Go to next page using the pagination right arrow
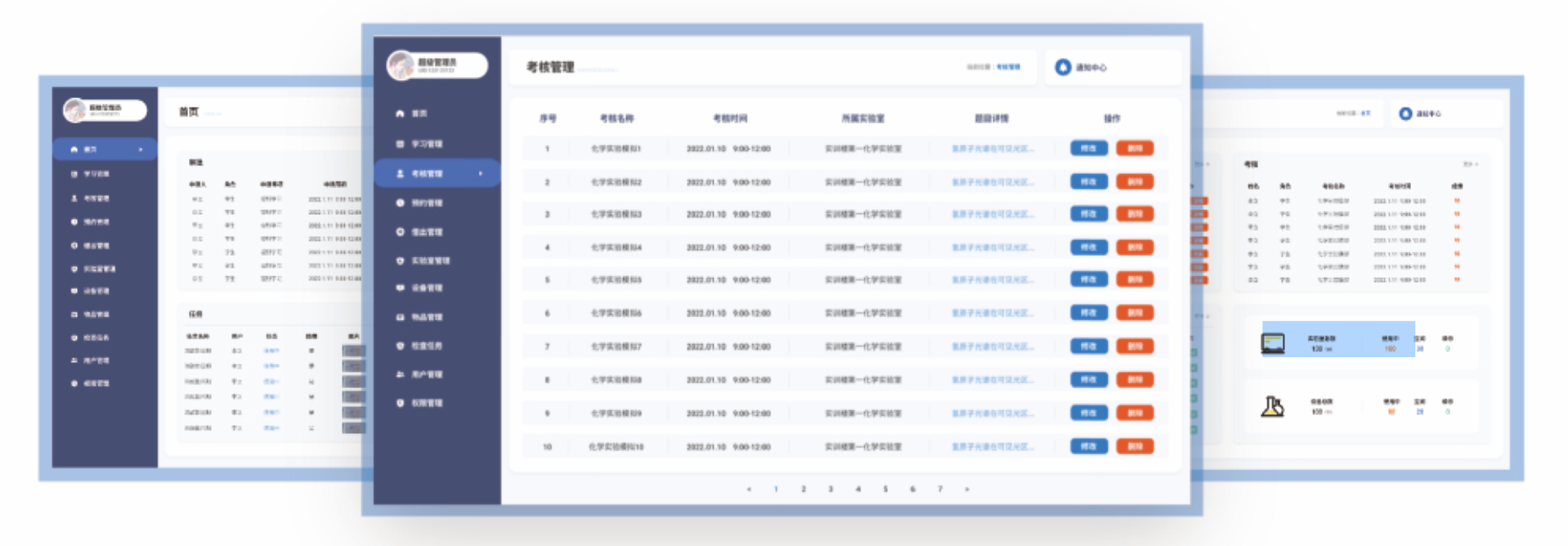Viewport: 1568px width, 546px height. (x=967, y=489)
